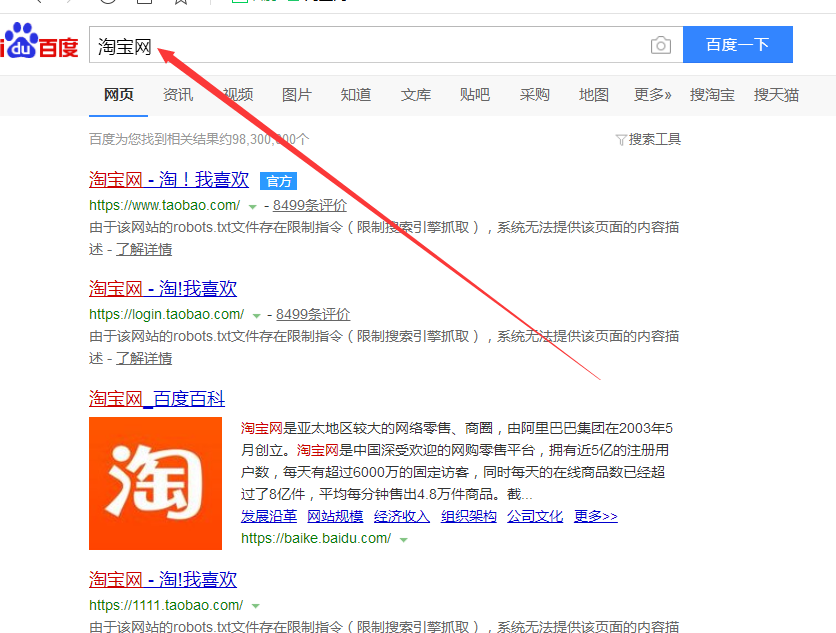Click the green https://baike.baidu.com/ URL

tap(316, 539)
